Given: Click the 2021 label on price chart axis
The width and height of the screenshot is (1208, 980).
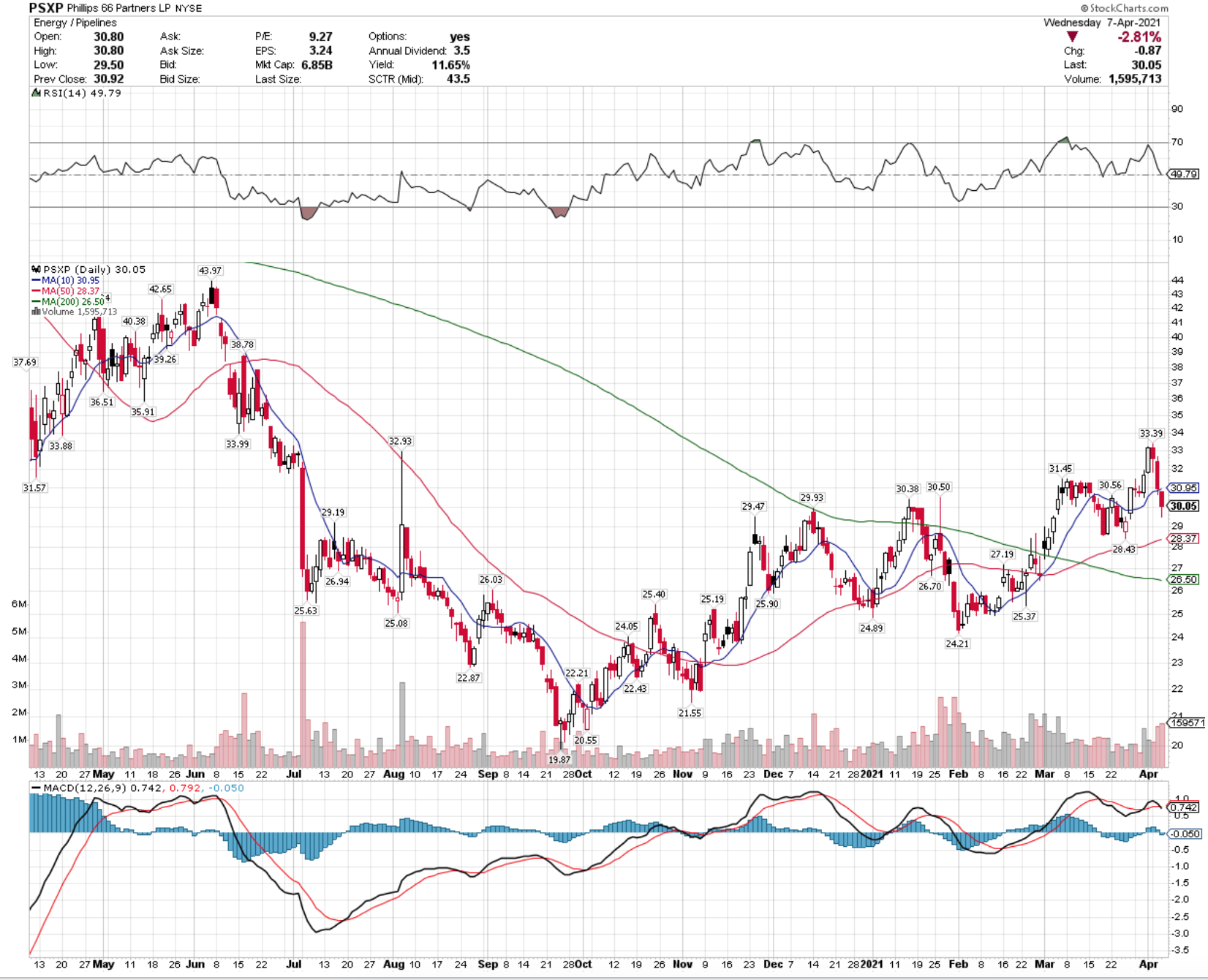Looking at the screenshot, I should [870, 774].
